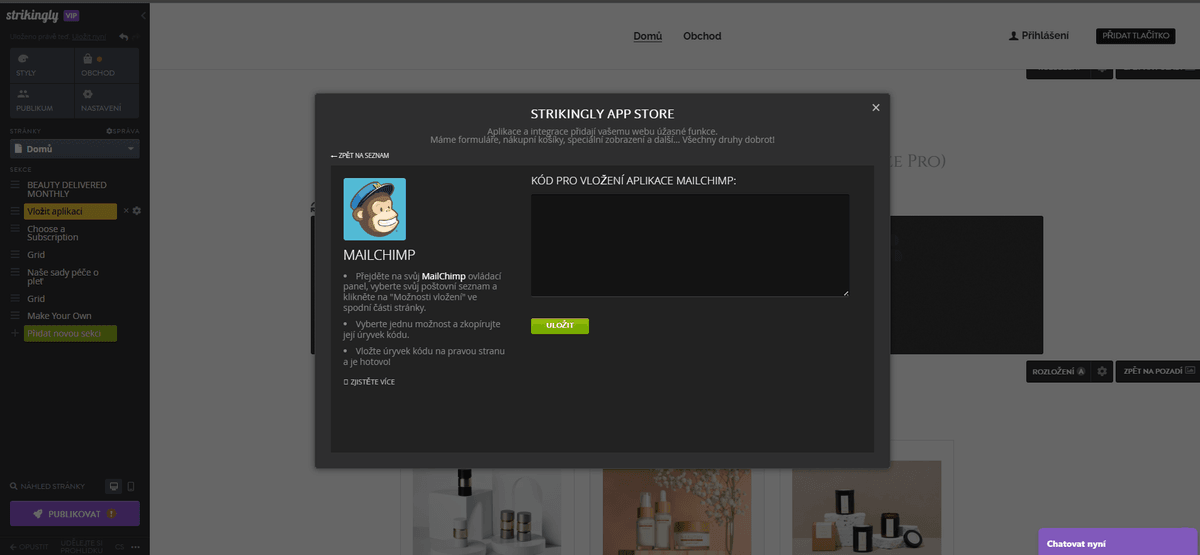Grab the drag handle of 'Make Your Own'

point(15,316)
